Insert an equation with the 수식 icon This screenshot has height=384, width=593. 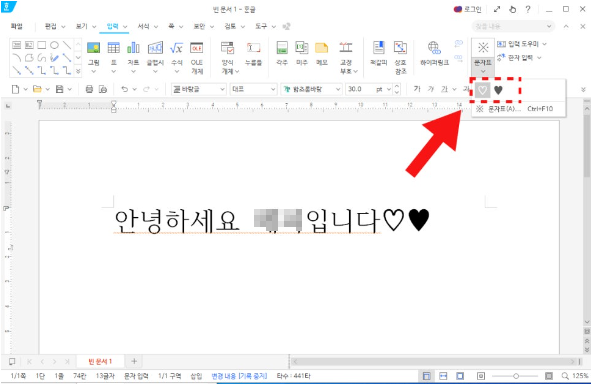click(x=177, y=48)
